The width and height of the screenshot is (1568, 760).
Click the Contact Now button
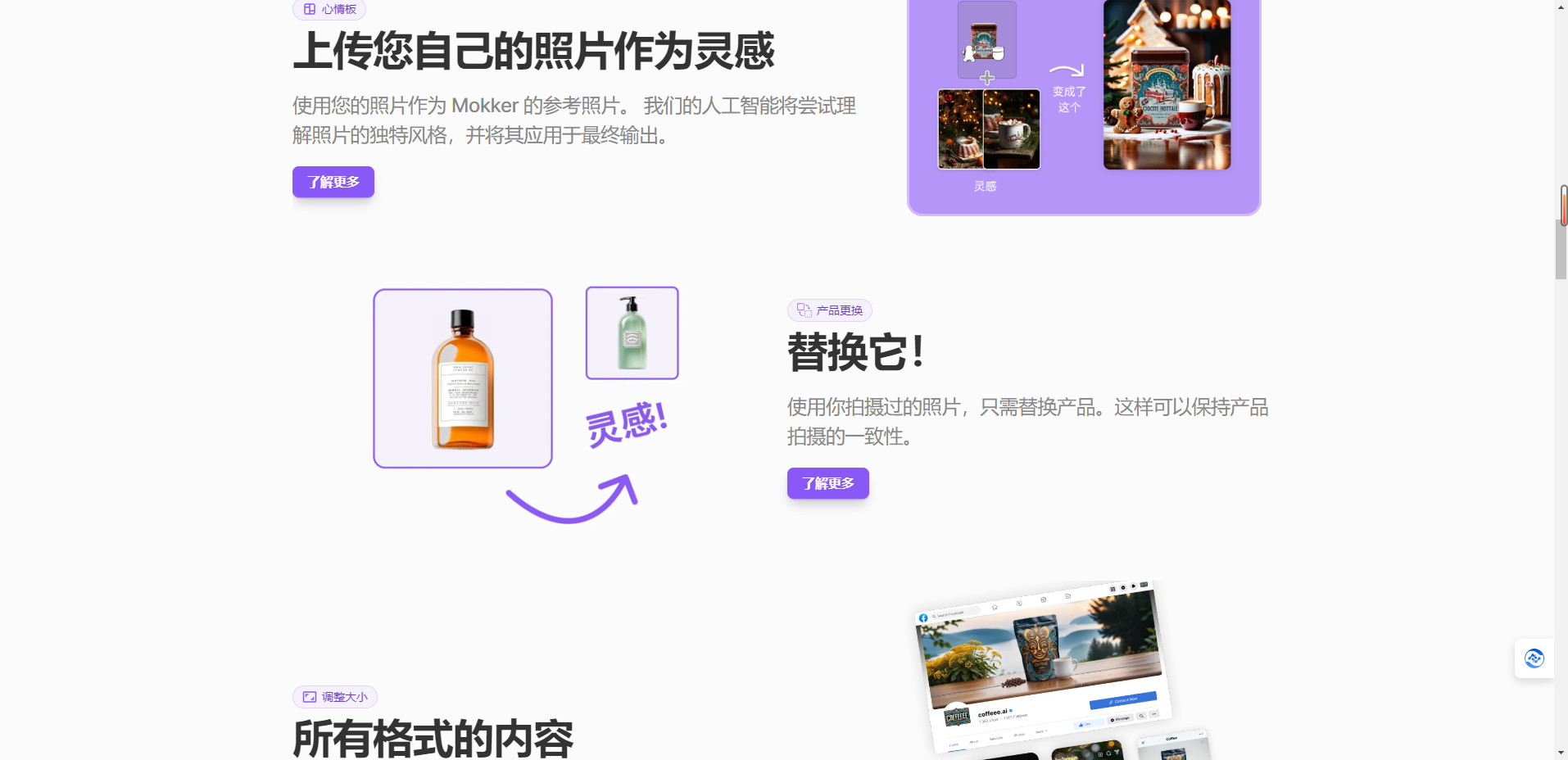(x=1122, y=701)
